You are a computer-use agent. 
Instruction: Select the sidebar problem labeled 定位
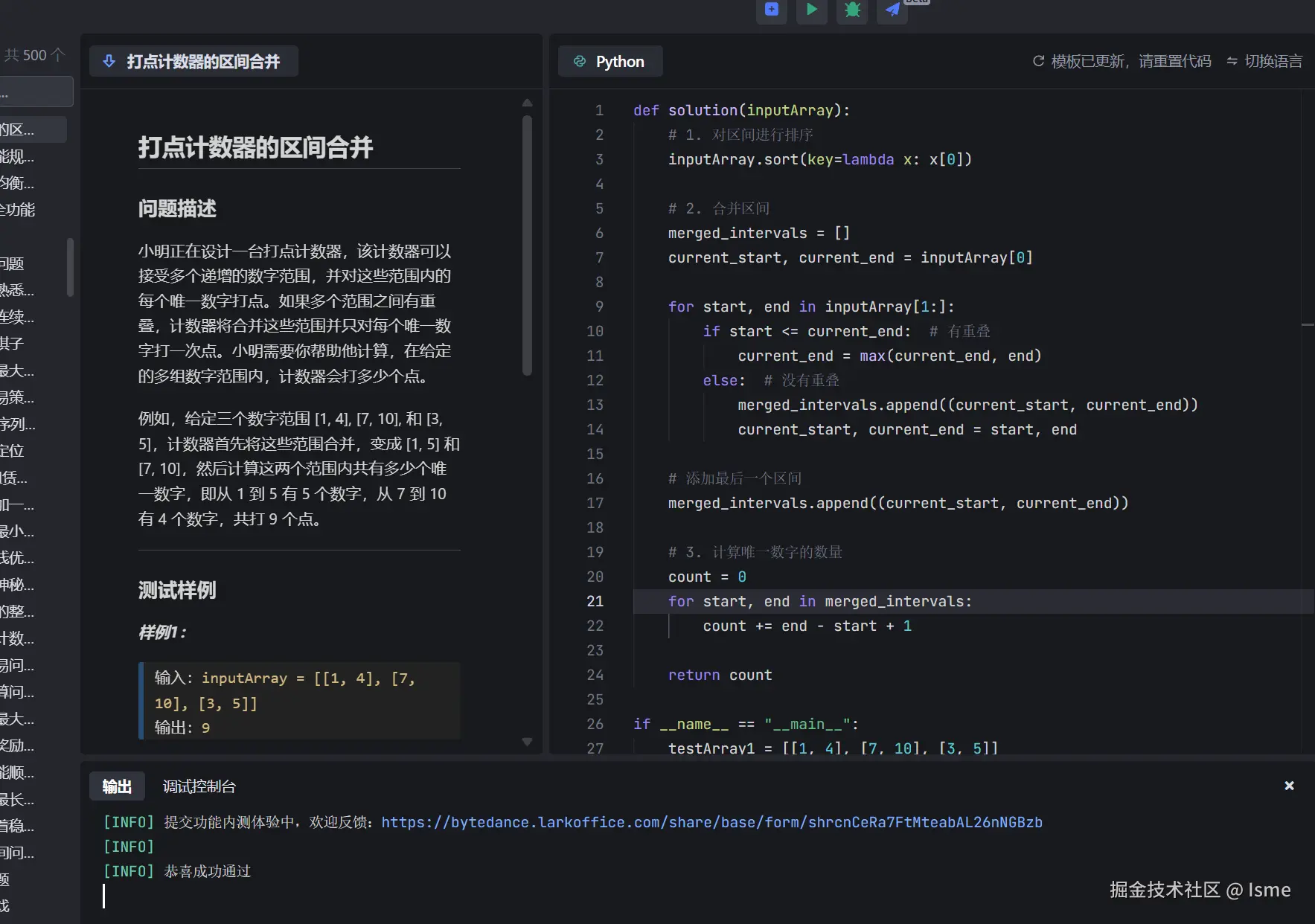tap(13, 451)
